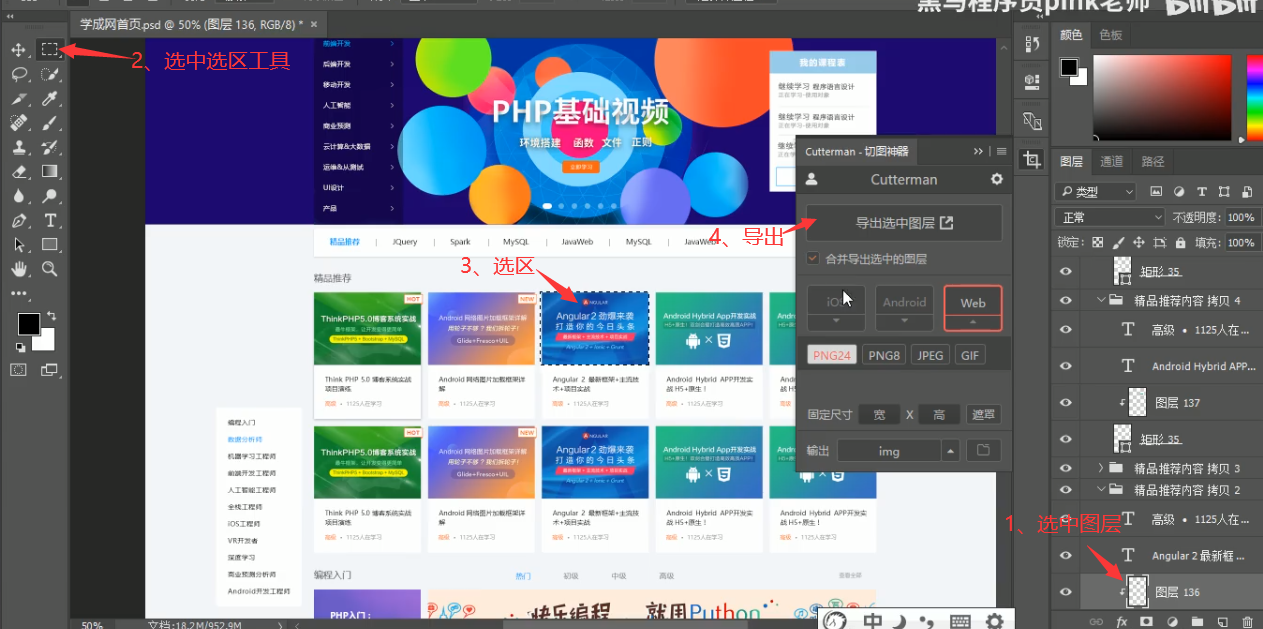Uncheck 合并导出选中的图层 checkbox
This screenshot has height=629, width=1263.
pos(813,258)
